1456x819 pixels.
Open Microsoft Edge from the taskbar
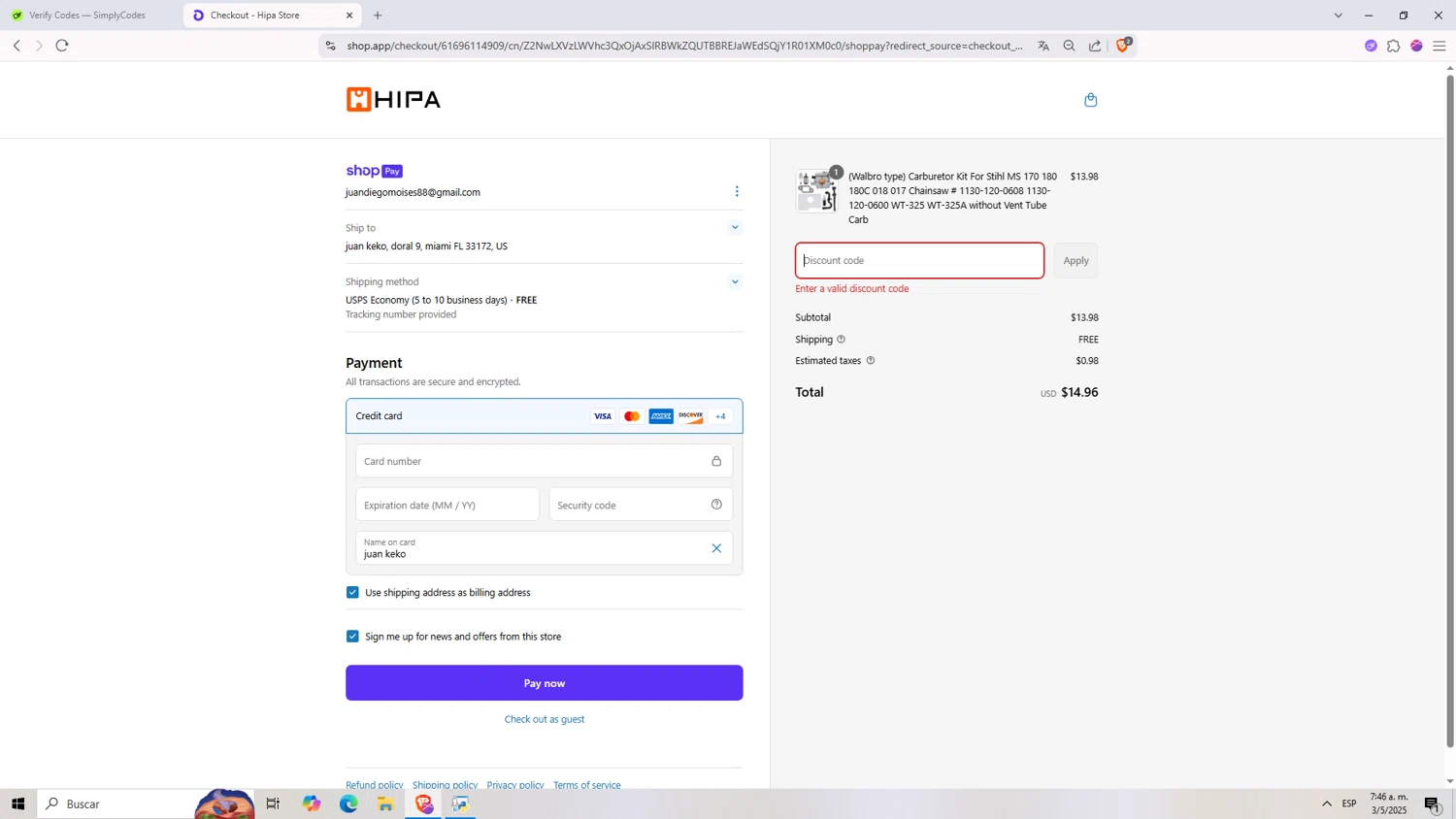(x=348, y=803)
